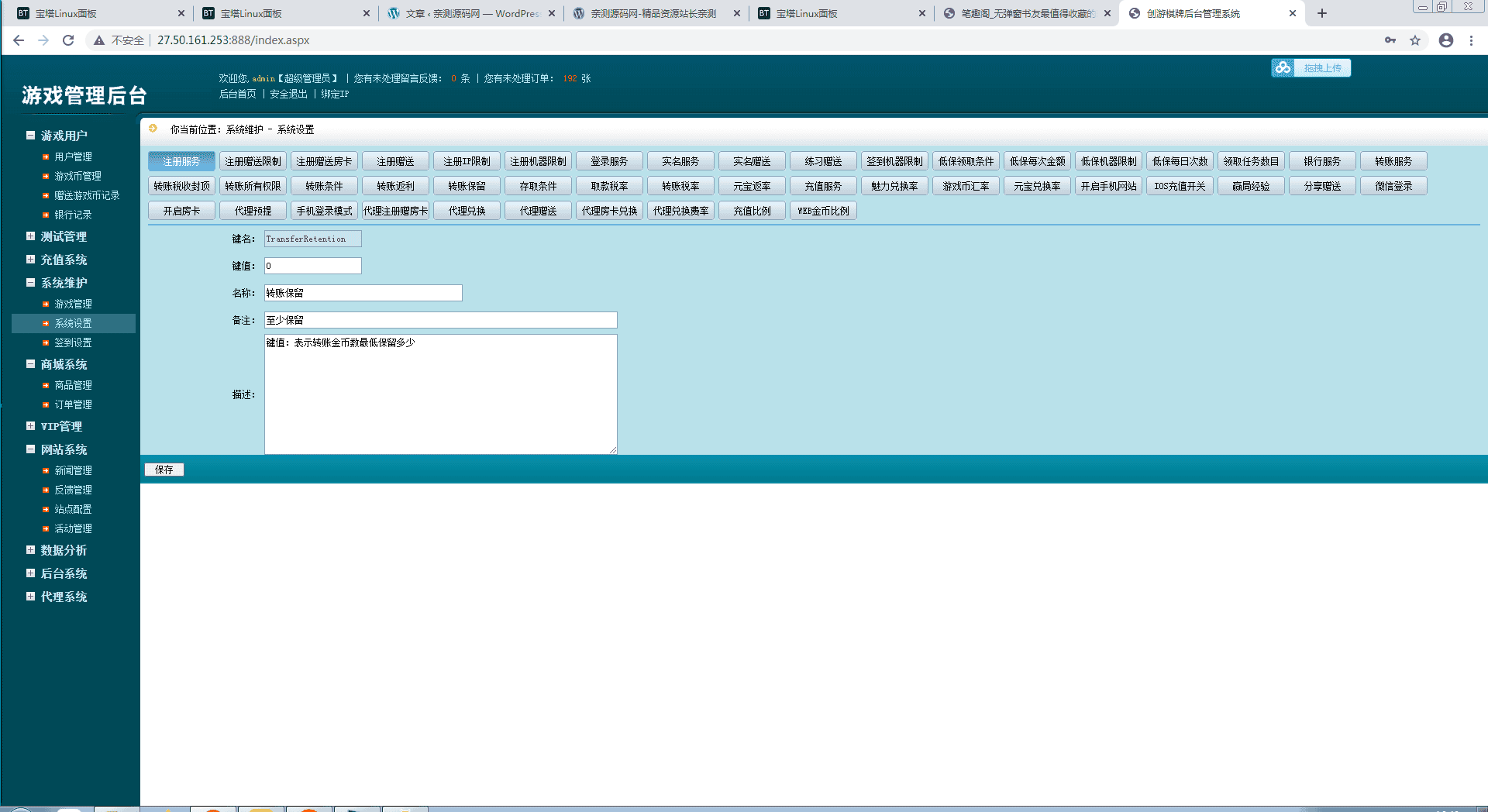Open 游戏管理 under 系统维护
This screenshot has width=1488, height=812.
73,304
